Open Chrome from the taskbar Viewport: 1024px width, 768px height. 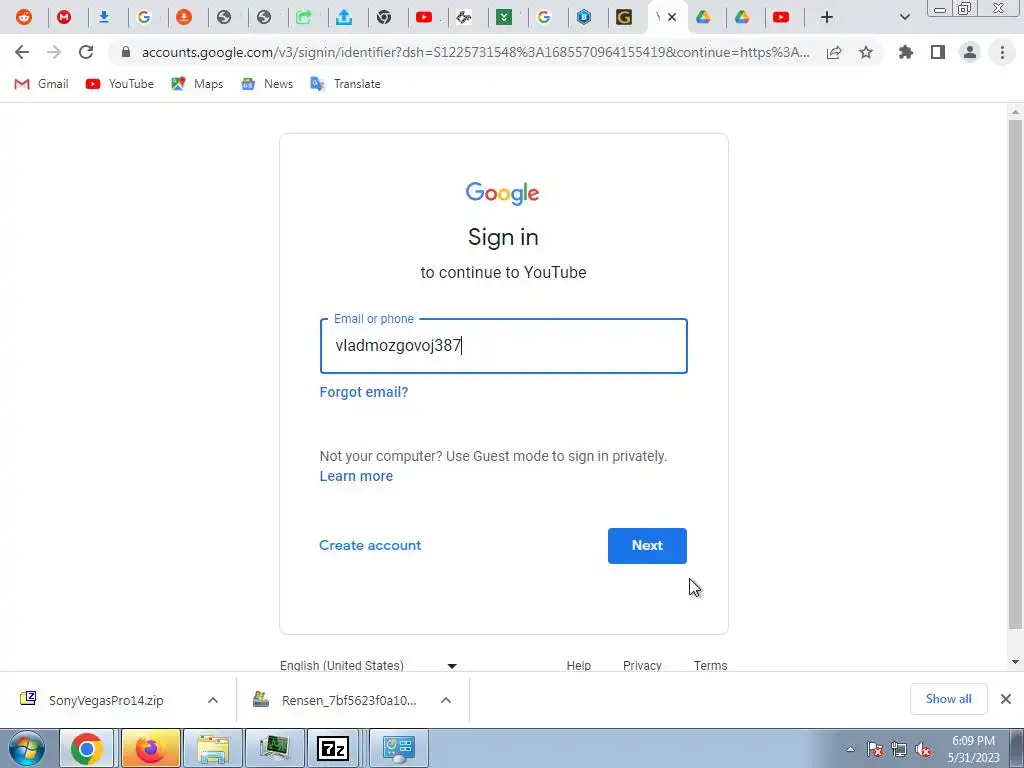(87, 748)
